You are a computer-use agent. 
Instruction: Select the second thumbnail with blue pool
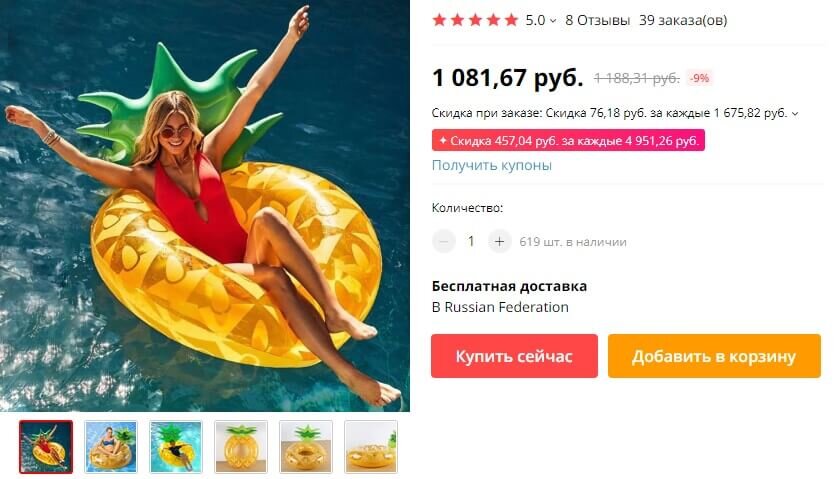coord(111,446)
